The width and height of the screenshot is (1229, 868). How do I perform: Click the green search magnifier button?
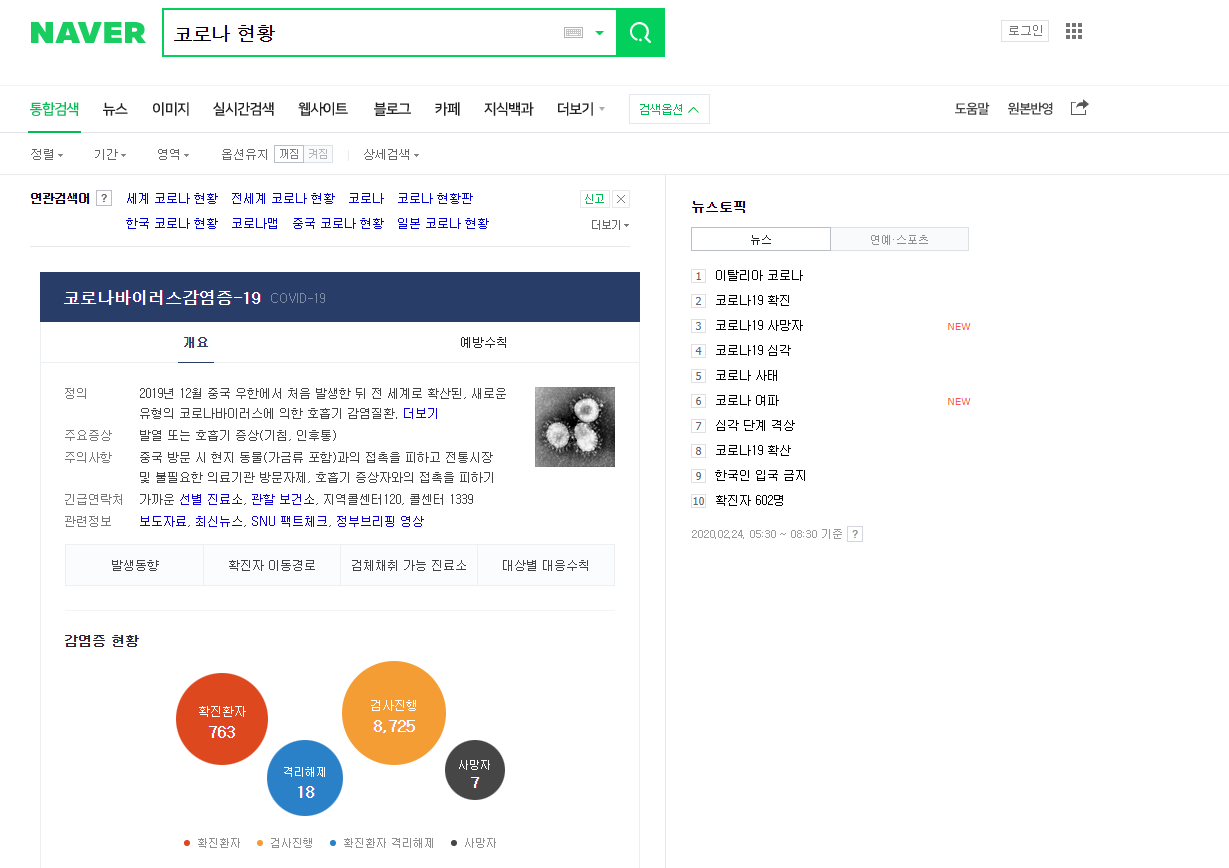tap(640, 33)
